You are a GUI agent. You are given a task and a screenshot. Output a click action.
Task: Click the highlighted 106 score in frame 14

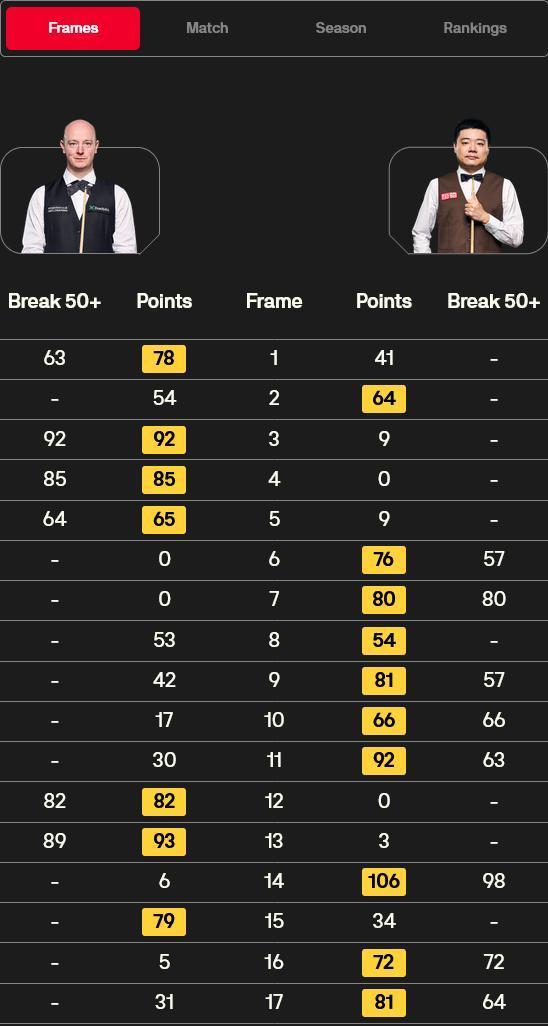[x=384, y=881]
